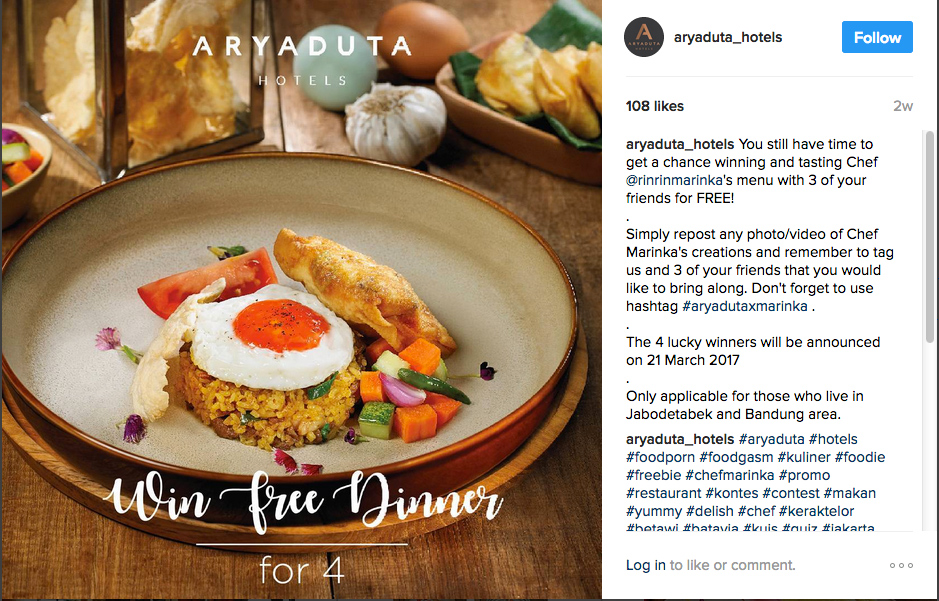Viewport: 939px width, 601px height.
Task: Open the three-dot more options menu
Action: [x=901, y=565]
